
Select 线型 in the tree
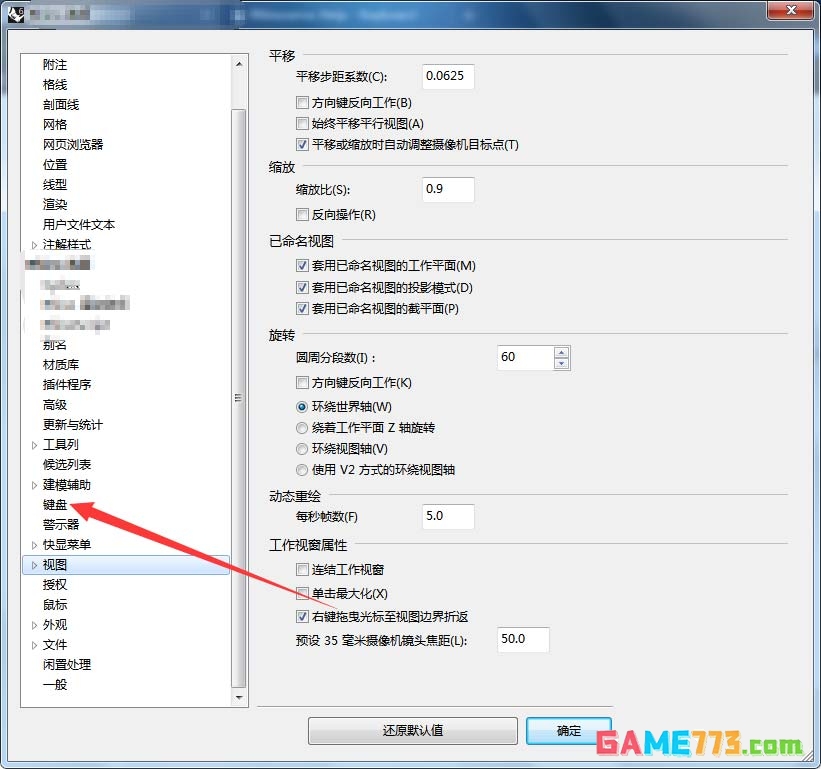click(x=55, y=184)
